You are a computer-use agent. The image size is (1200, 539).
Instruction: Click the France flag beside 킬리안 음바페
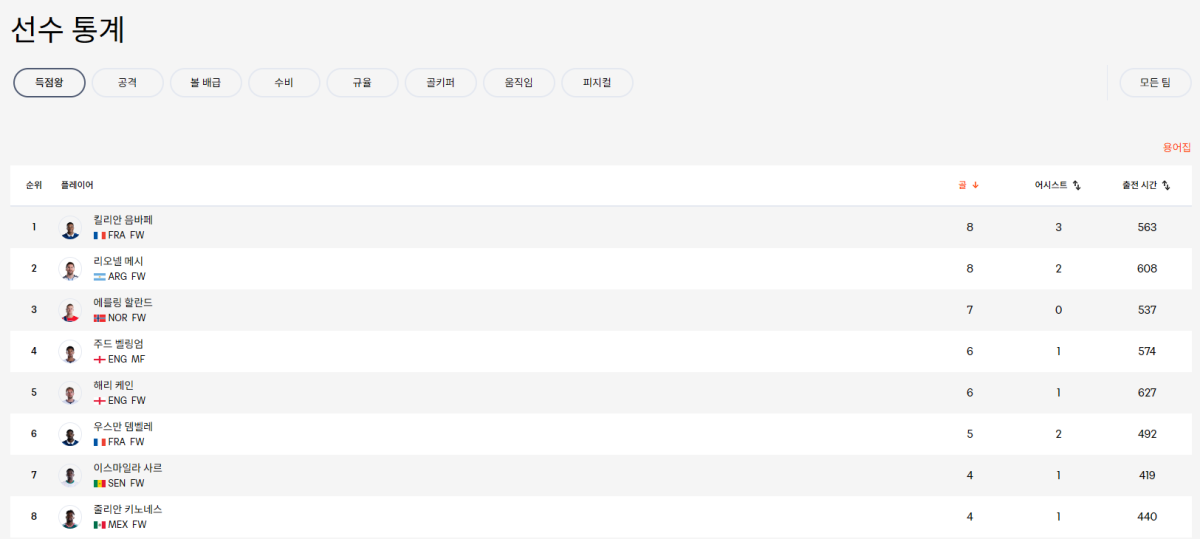[99, 236]
